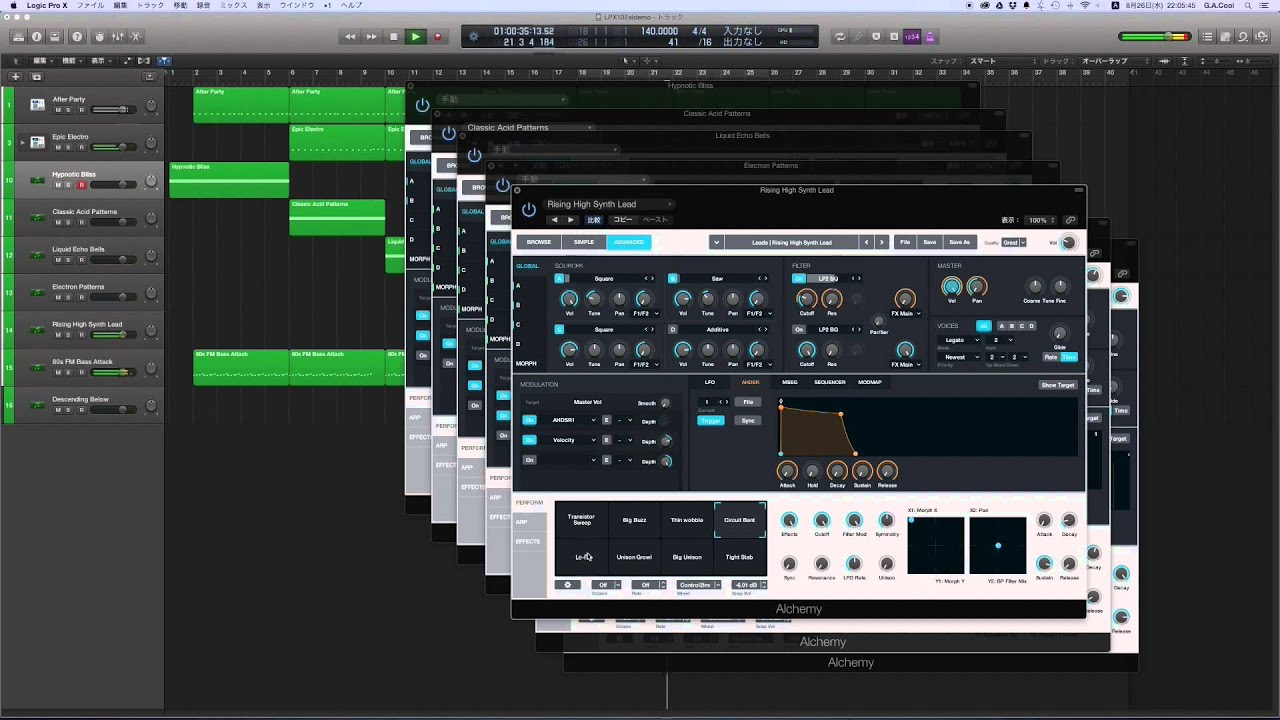Click the Duplicate Track icon

tap(37, 76)
